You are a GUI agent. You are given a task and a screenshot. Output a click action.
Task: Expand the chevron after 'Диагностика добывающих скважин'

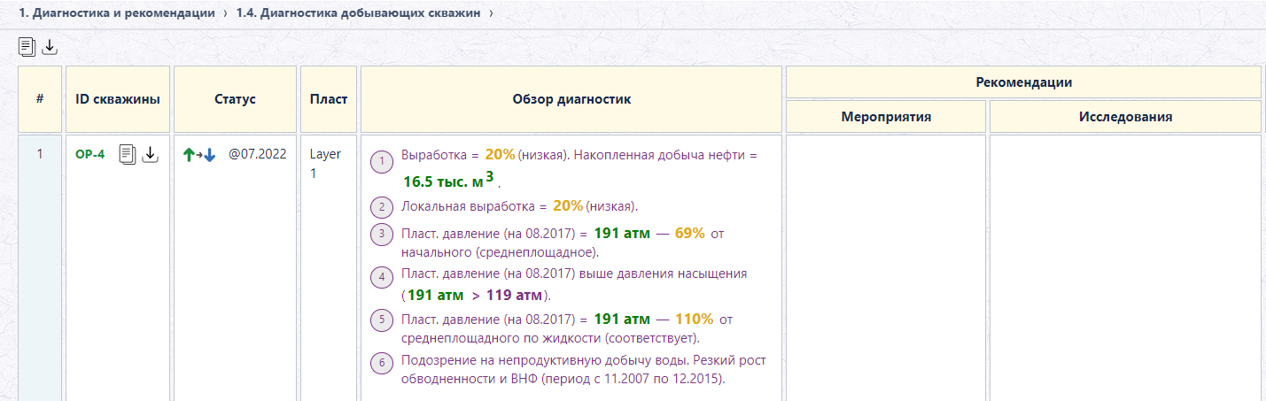pos(492,13)
